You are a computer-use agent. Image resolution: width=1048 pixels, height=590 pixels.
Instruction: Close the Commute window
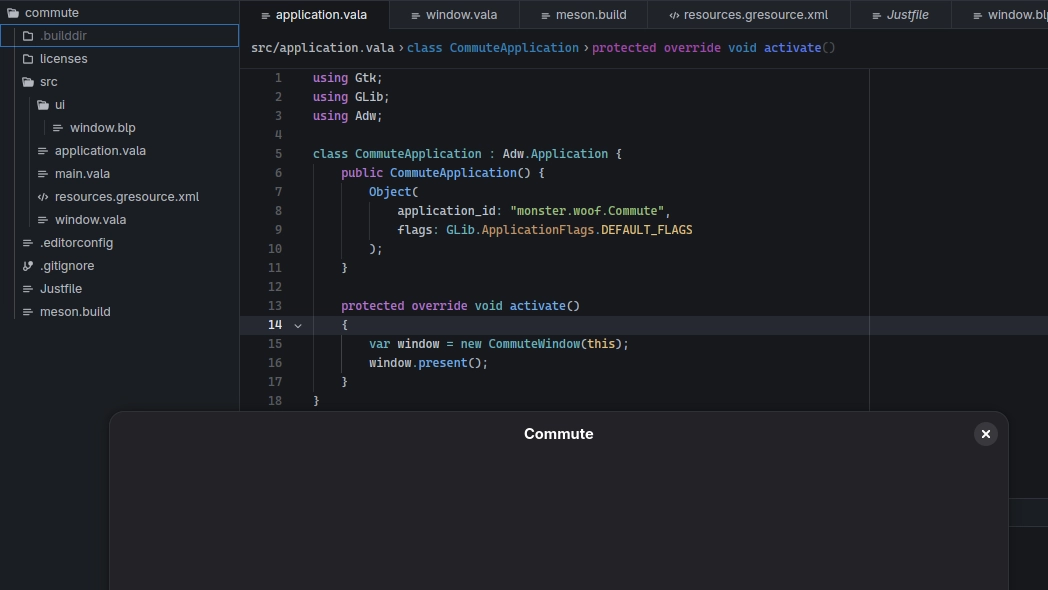pyautogui.click(x=985, y=434)
